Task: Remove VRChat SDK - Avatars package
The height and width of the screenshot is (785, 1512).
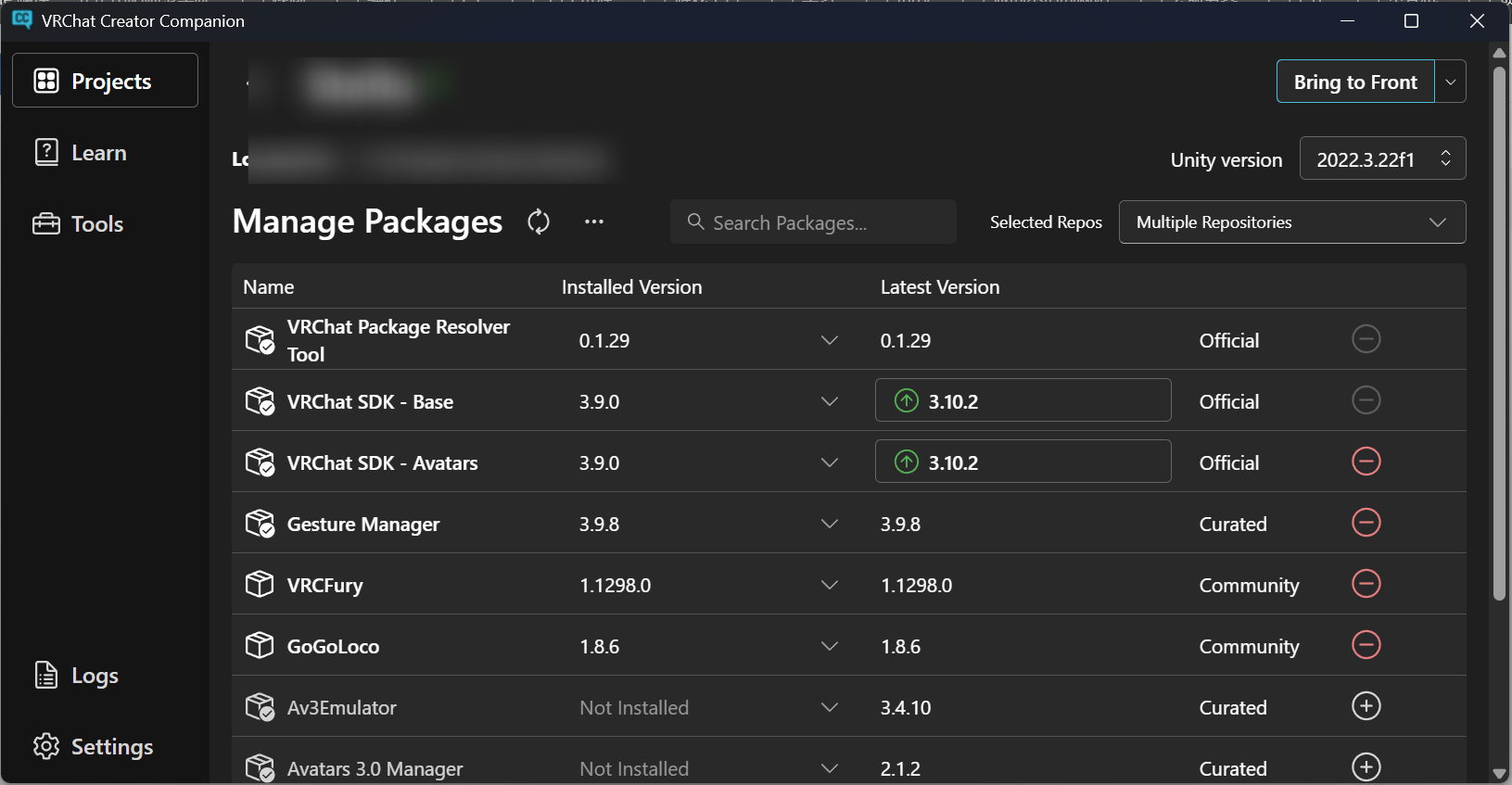Action: pos(1366,462)
